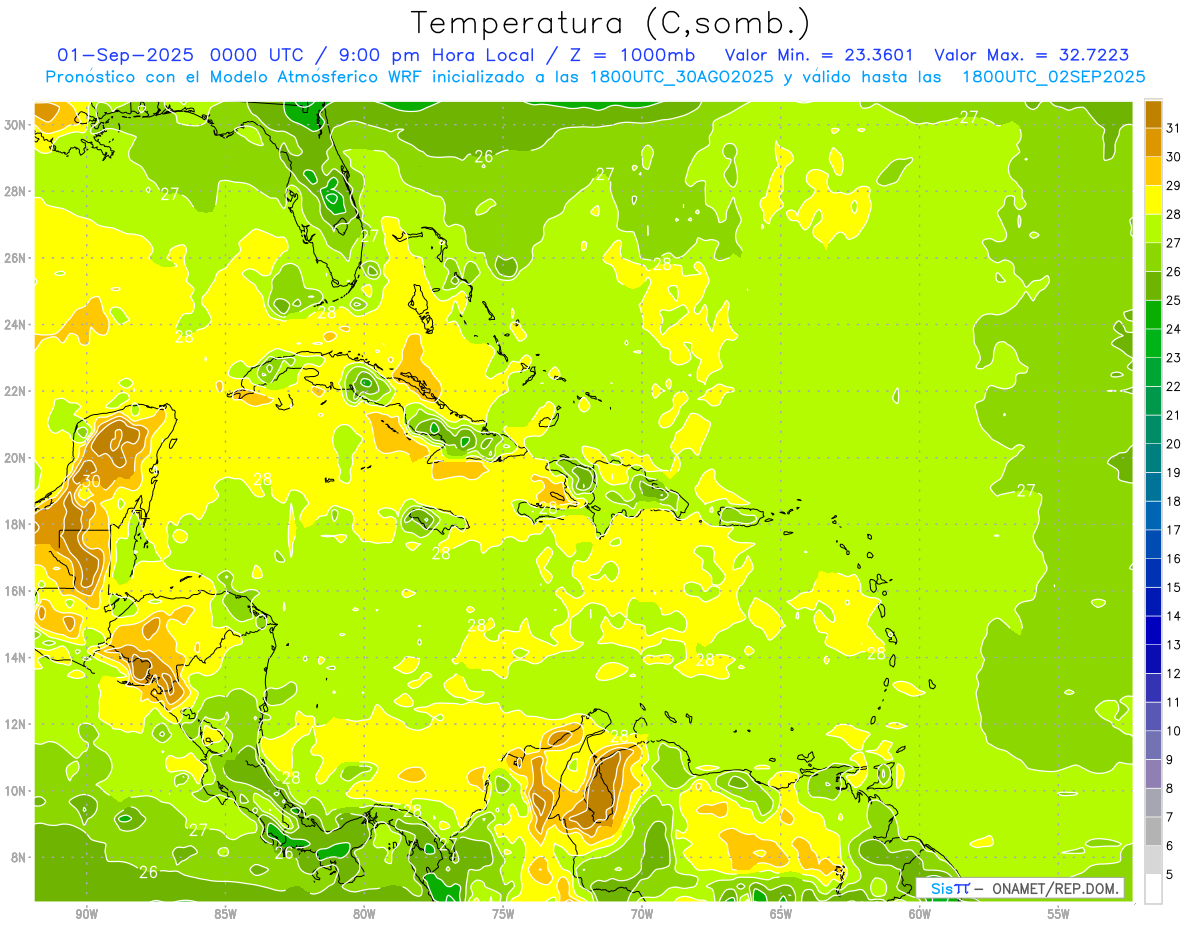Image resolution: width=1200 pixels, height=927 pixels.
Task: Click the "ONAMET/REP.DOM." credit label
Action: click(1053, 888)
